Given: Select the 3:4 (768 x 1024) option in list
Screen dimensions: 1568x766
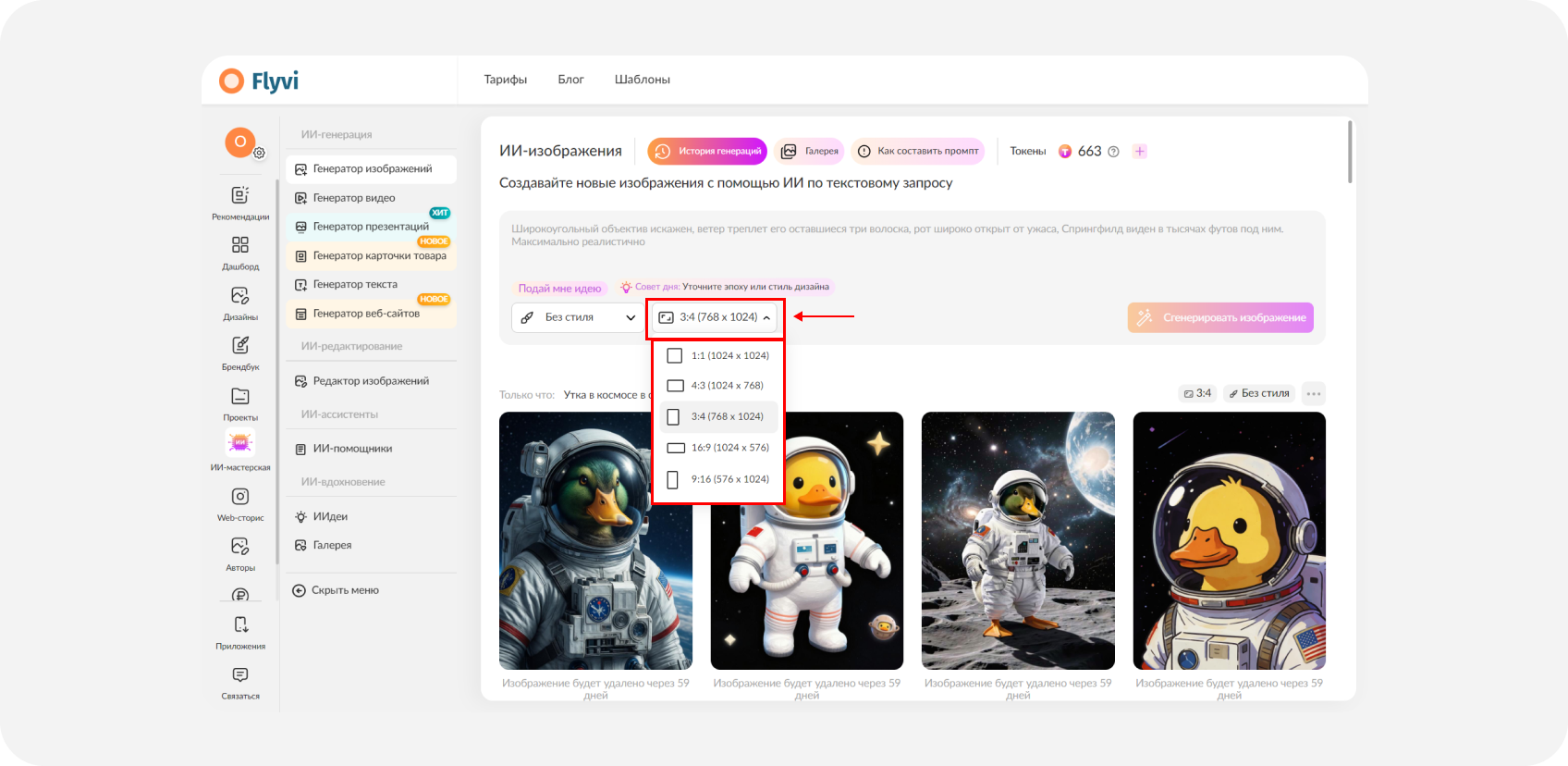Looking at the screenshot, I should pos(718,416).
